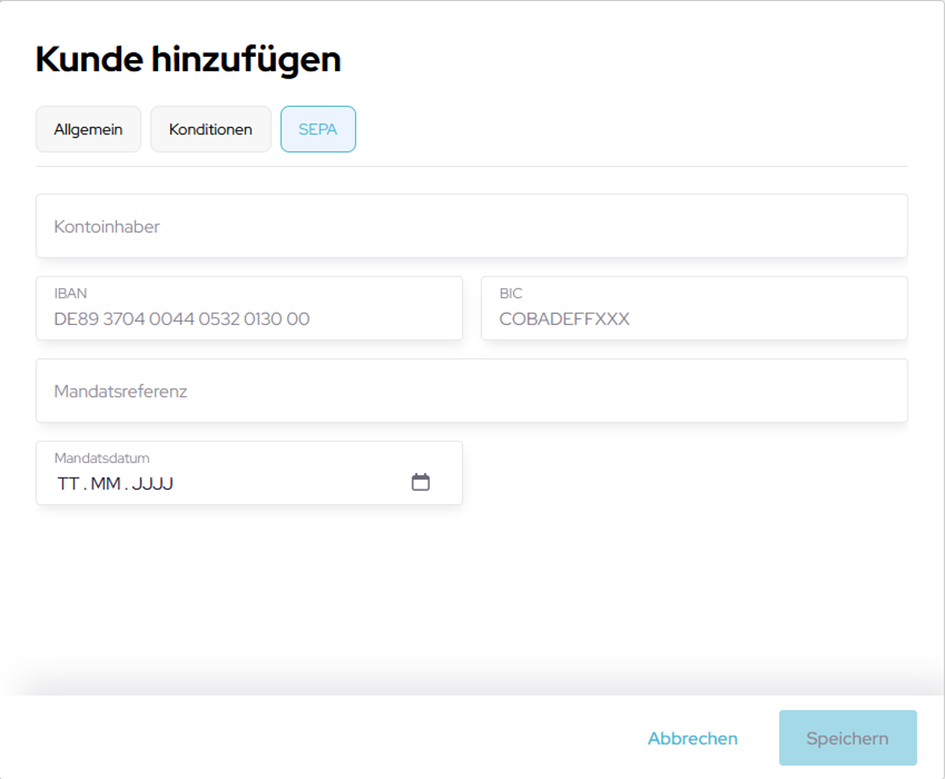The height and width of the screenshot is (779, 945).
Task: Hit the Speichern button
Action: (847, 739)
